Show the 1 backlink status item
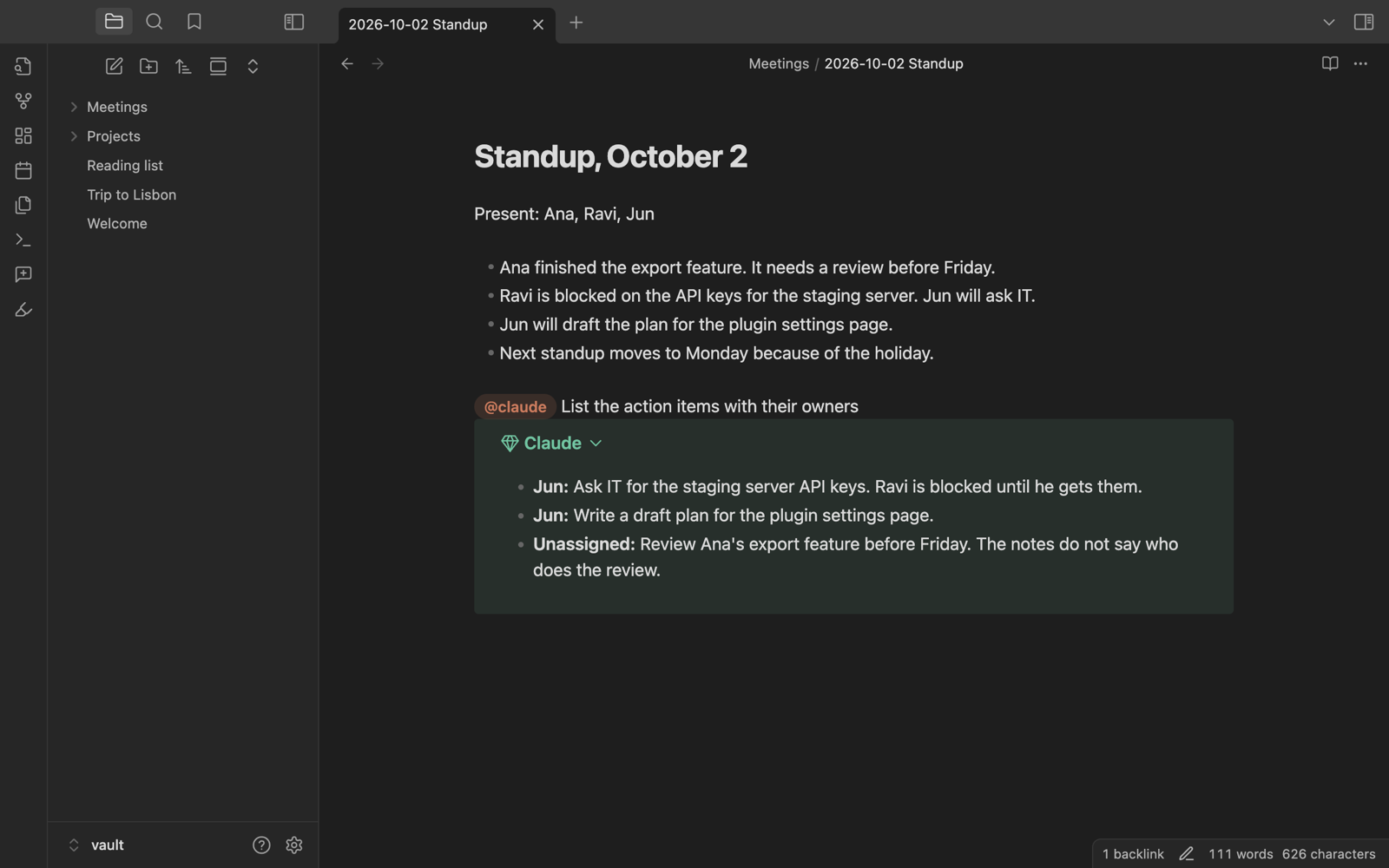Viewport: 1389px width, 868px height. coord(1133,854)
